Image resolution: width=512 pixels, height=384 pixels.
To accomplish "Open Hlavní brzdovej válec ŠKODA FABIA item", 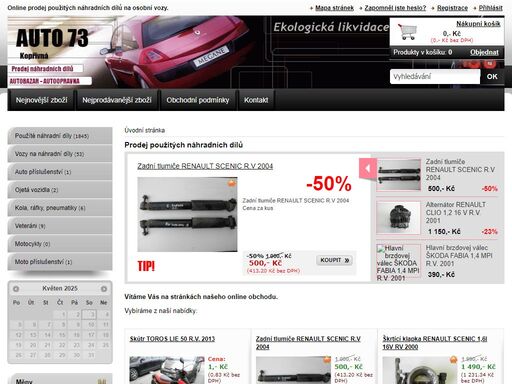I will coord(459,256).
